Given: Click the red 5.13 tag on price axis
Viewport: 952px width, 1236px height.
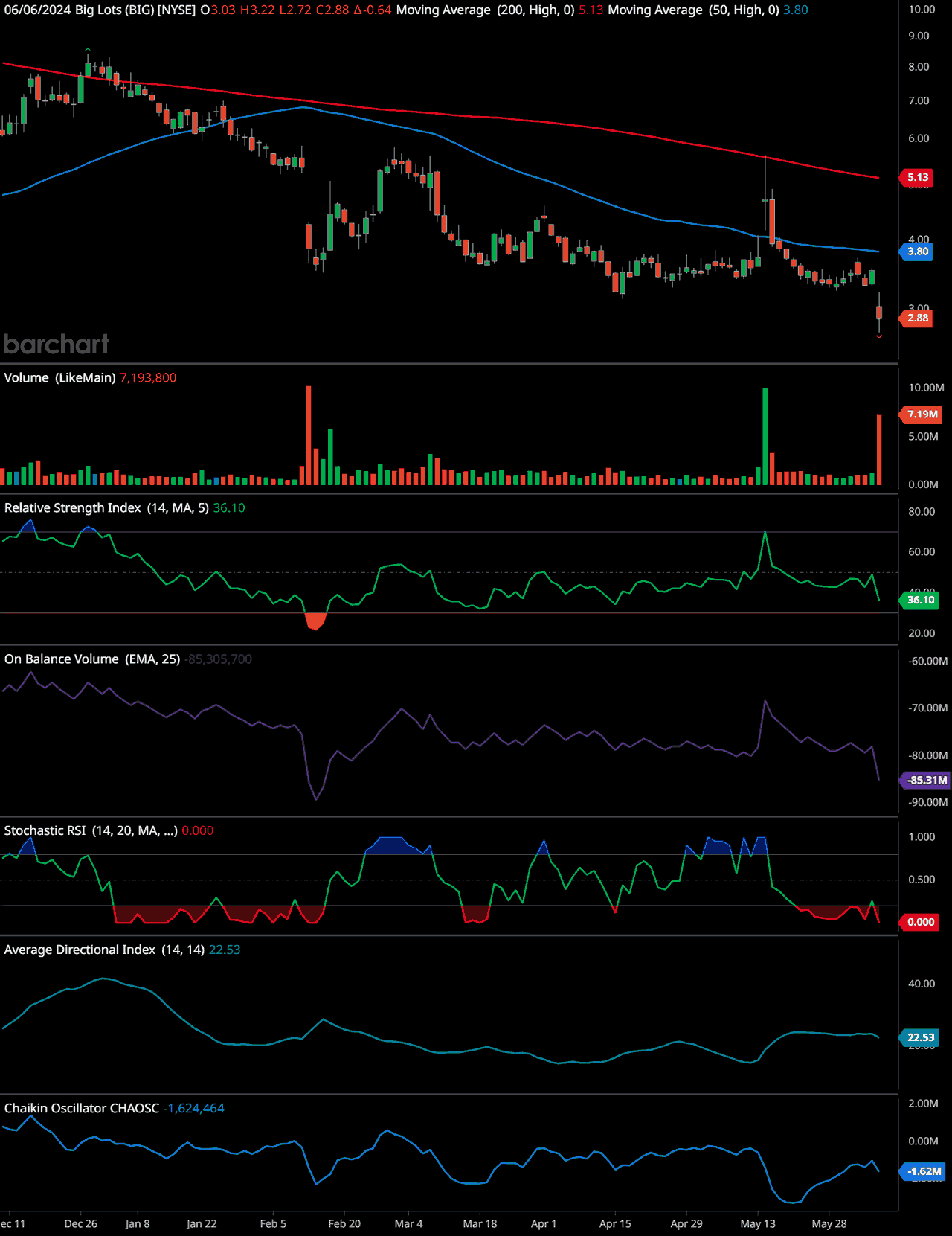Looking at the screenshot, I should [x=917, y=177].
